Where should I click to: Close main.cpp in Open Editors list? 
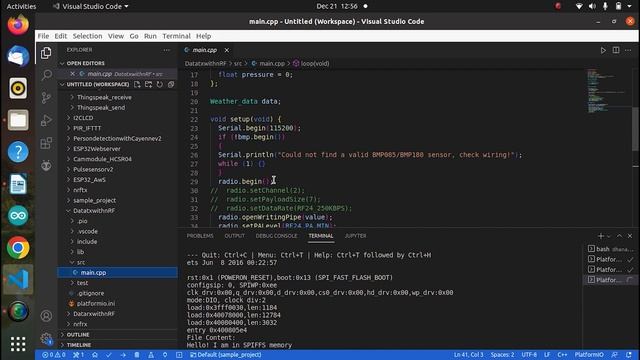point(72,74)
